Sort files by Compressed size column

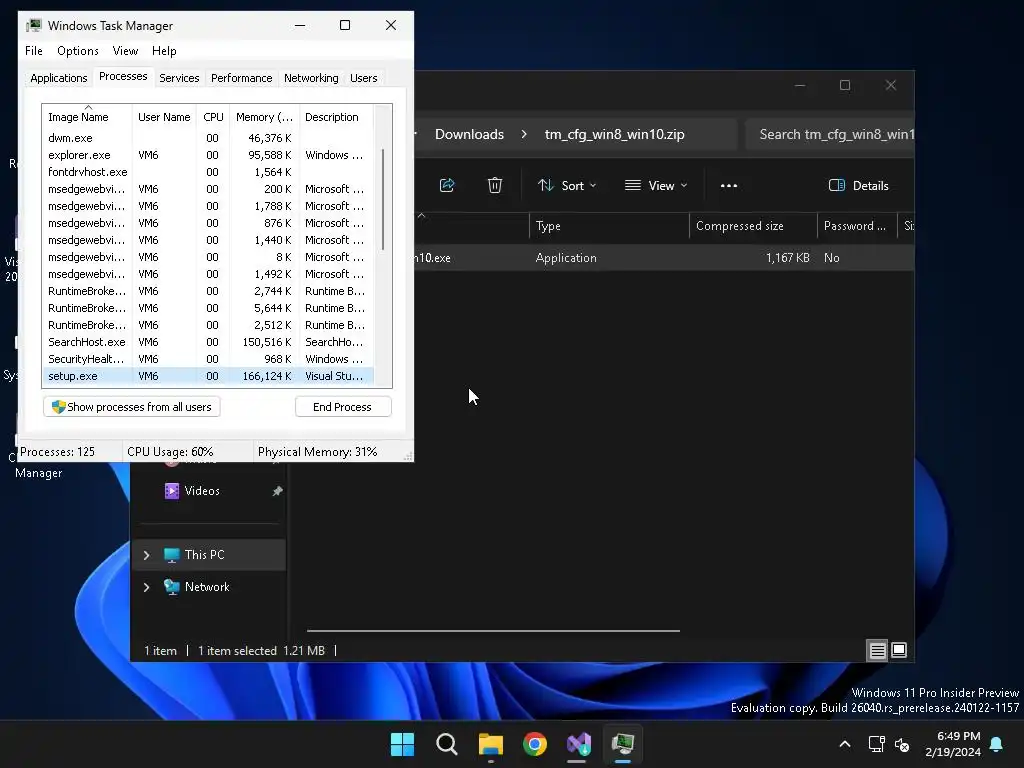(753, 226)
